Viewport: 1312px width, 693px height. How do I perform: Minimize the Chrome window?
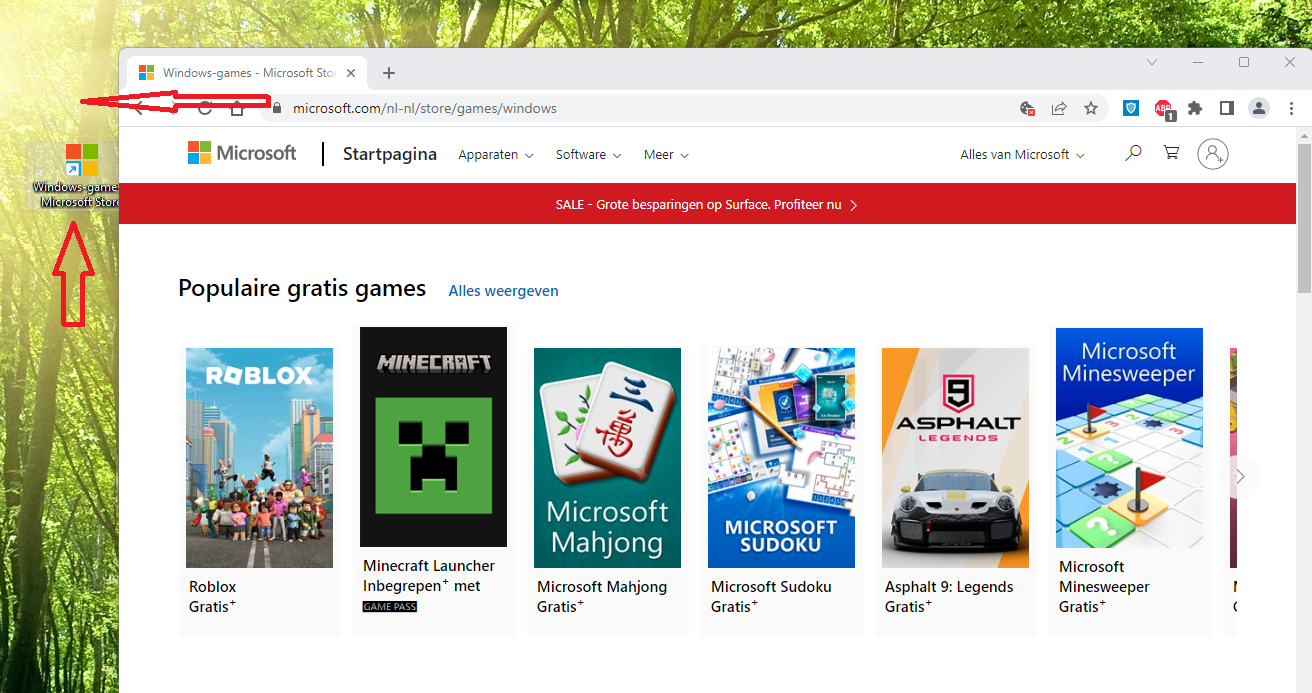[x=1198, y=62]
